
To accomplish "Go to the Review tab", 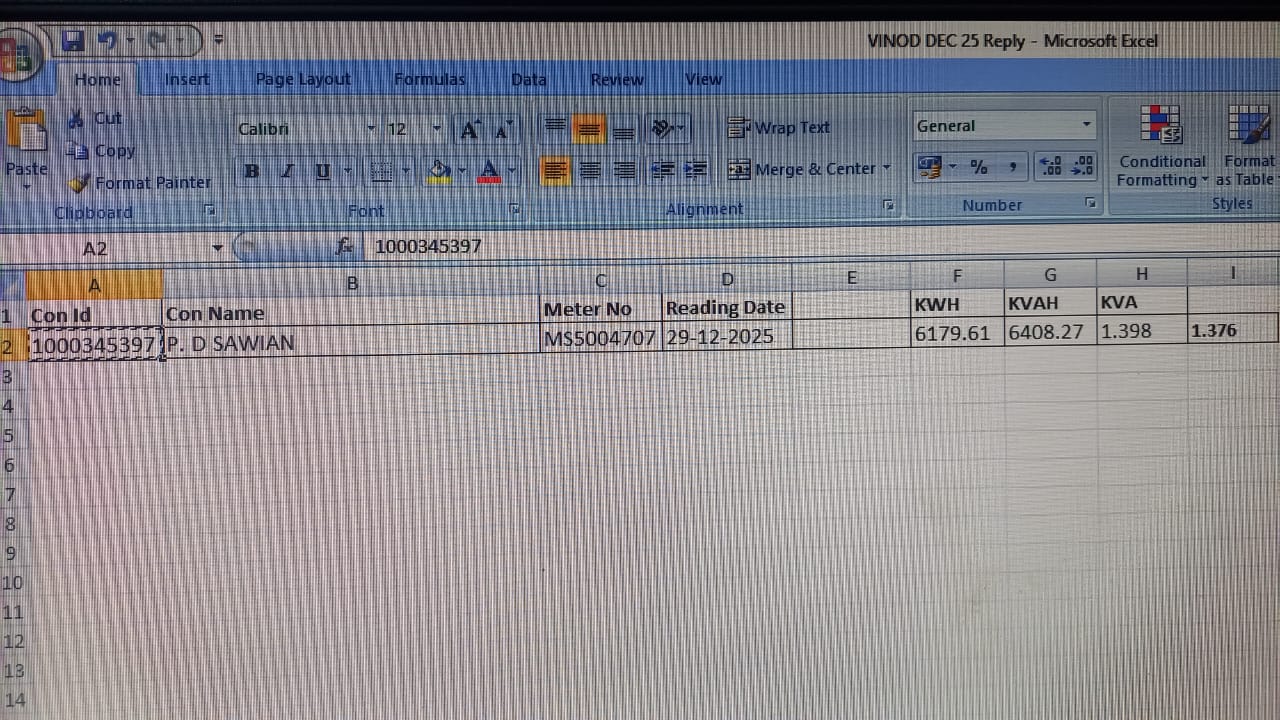I will 617,79.
